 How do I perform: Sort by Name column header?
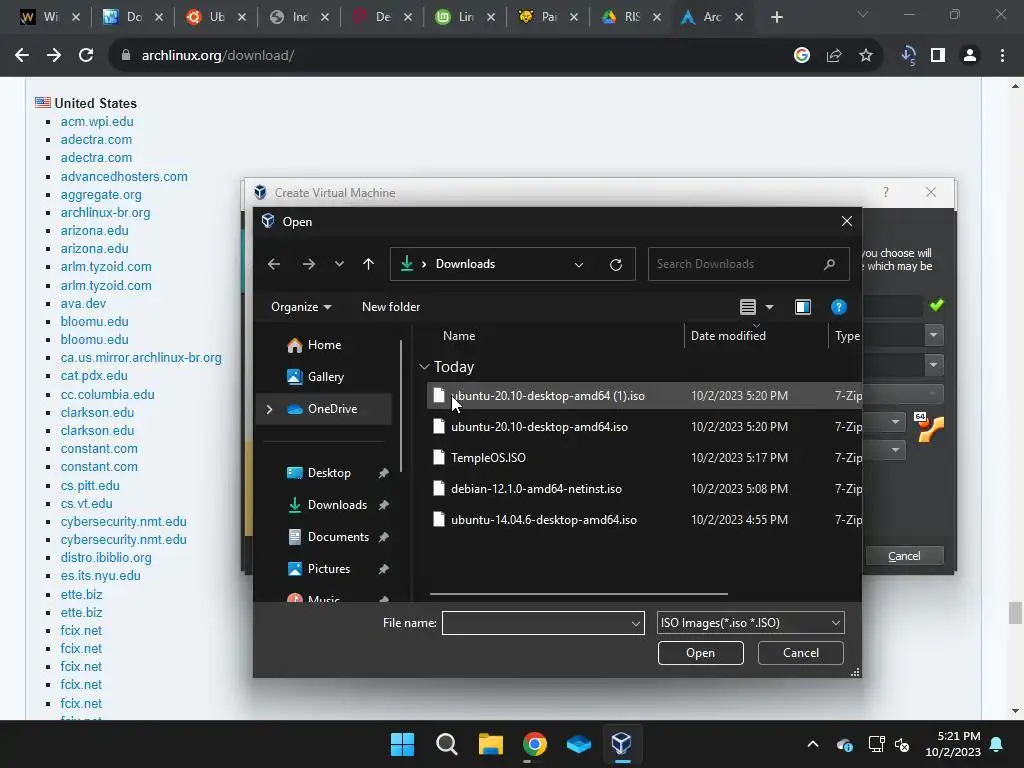(459, 336)
